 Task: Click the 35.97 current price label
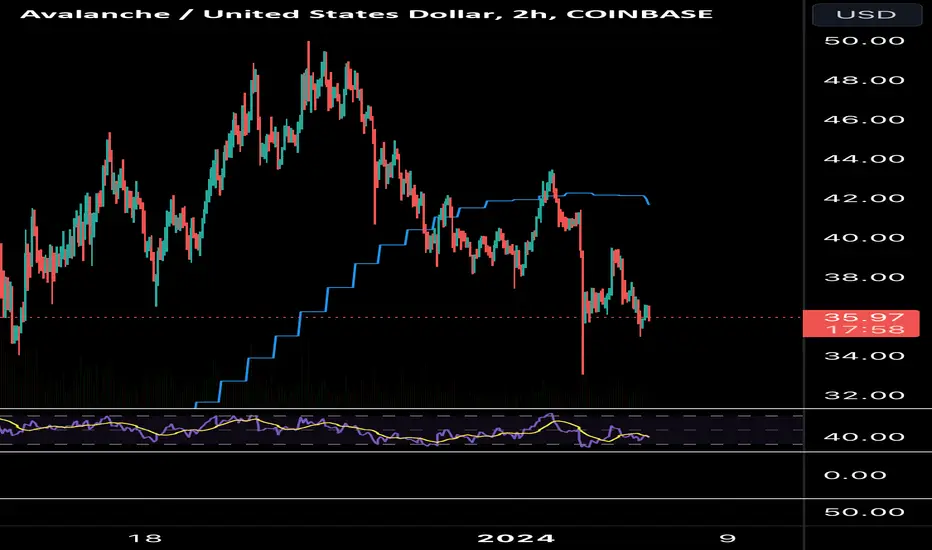coord(864,317)
